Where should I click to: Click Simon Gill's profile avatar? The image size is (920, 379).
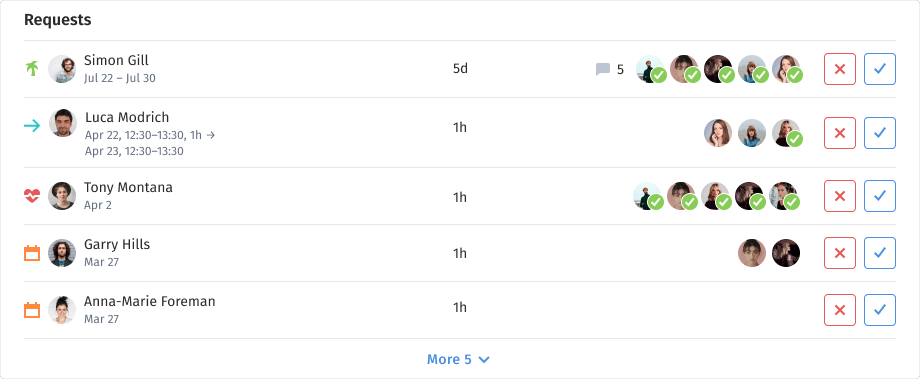(x=62, y=69)
